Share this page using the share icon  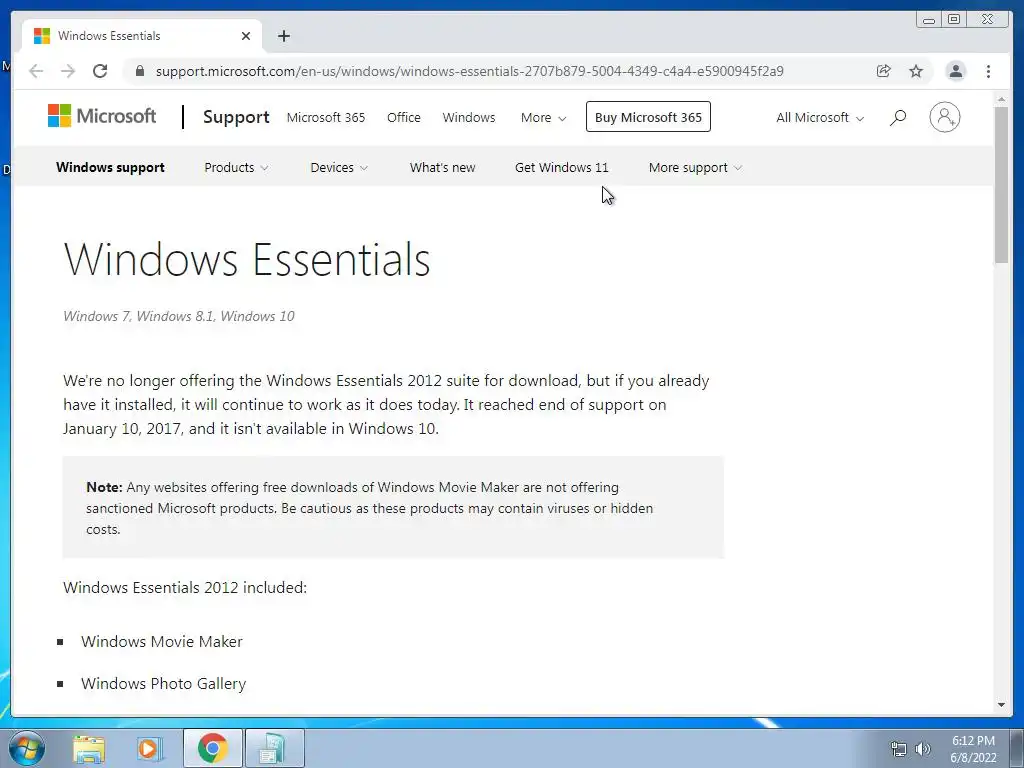(x=884, y=71)
